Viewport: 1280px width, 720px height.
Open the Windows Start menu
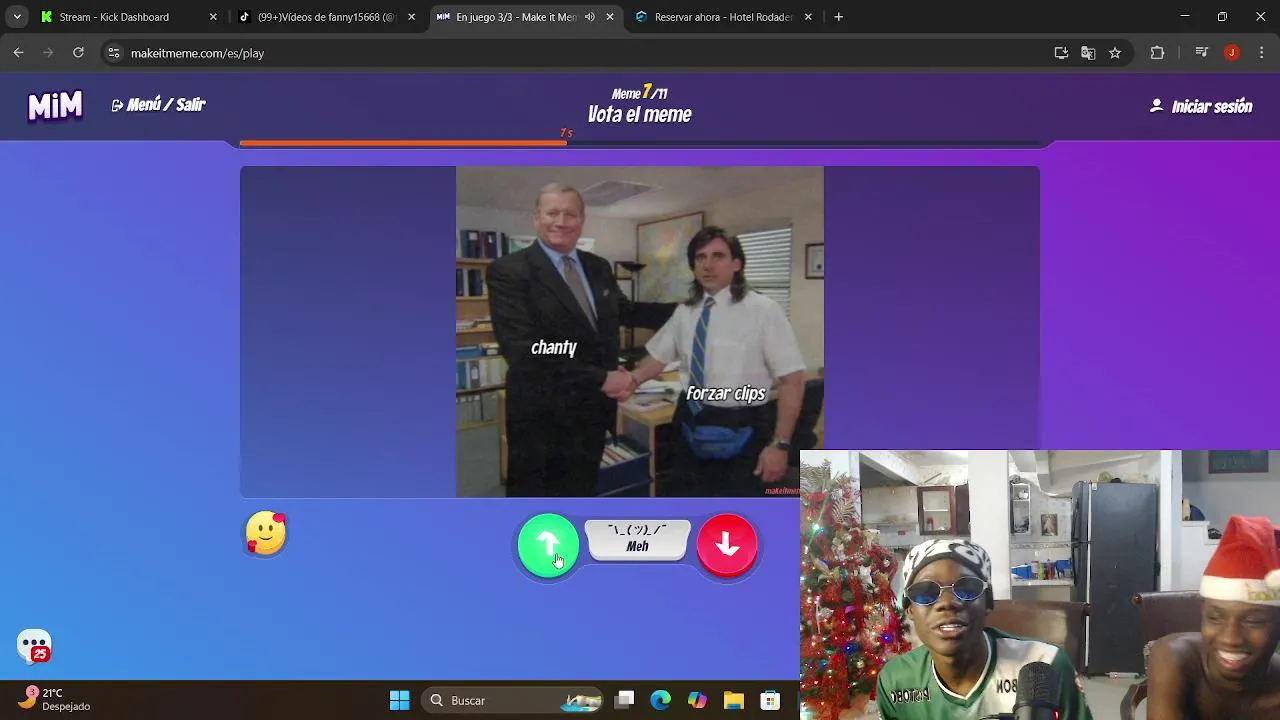coord(399,700)
